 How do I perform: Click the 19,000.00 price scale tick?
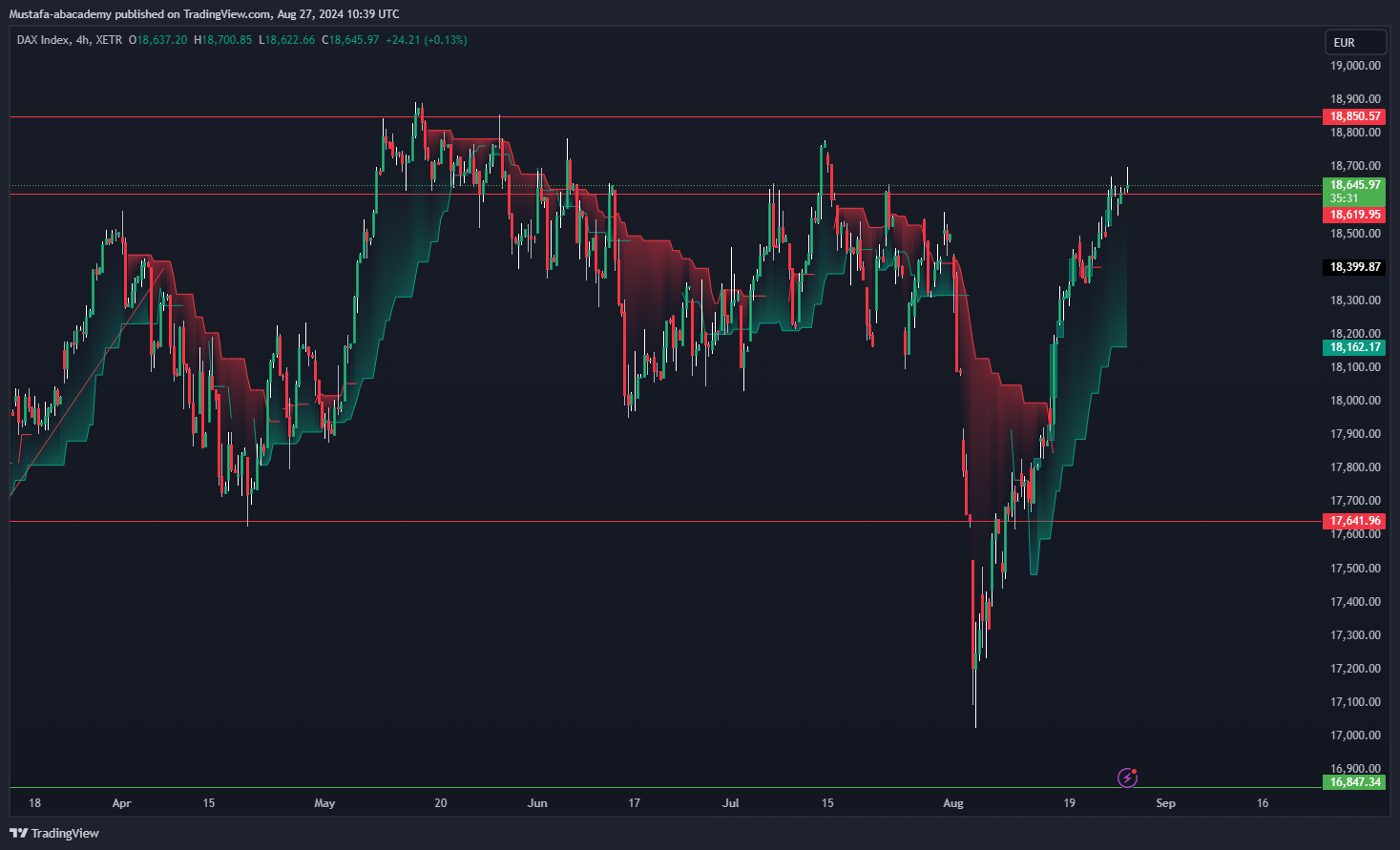click(1355, 66)
